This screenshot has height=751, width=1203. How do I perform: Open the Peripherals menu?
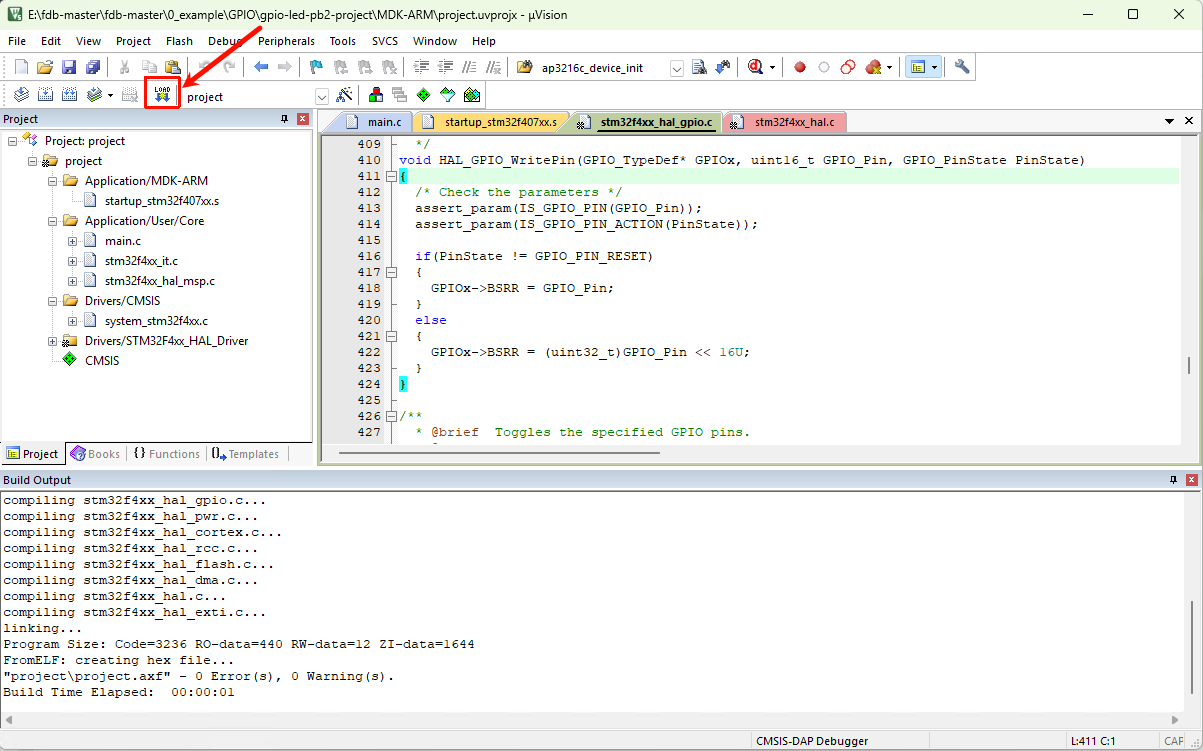(286, 41)
